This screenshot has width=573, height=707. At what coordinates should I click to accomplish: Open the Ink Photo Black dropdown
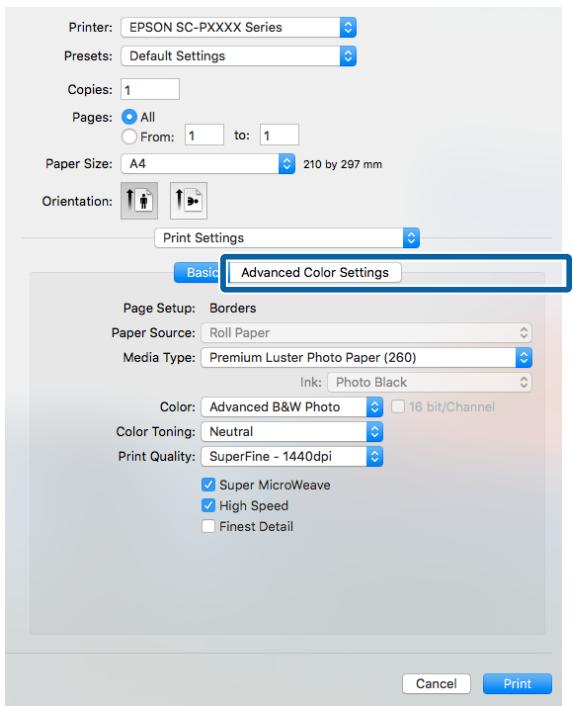tap(430, 382)
